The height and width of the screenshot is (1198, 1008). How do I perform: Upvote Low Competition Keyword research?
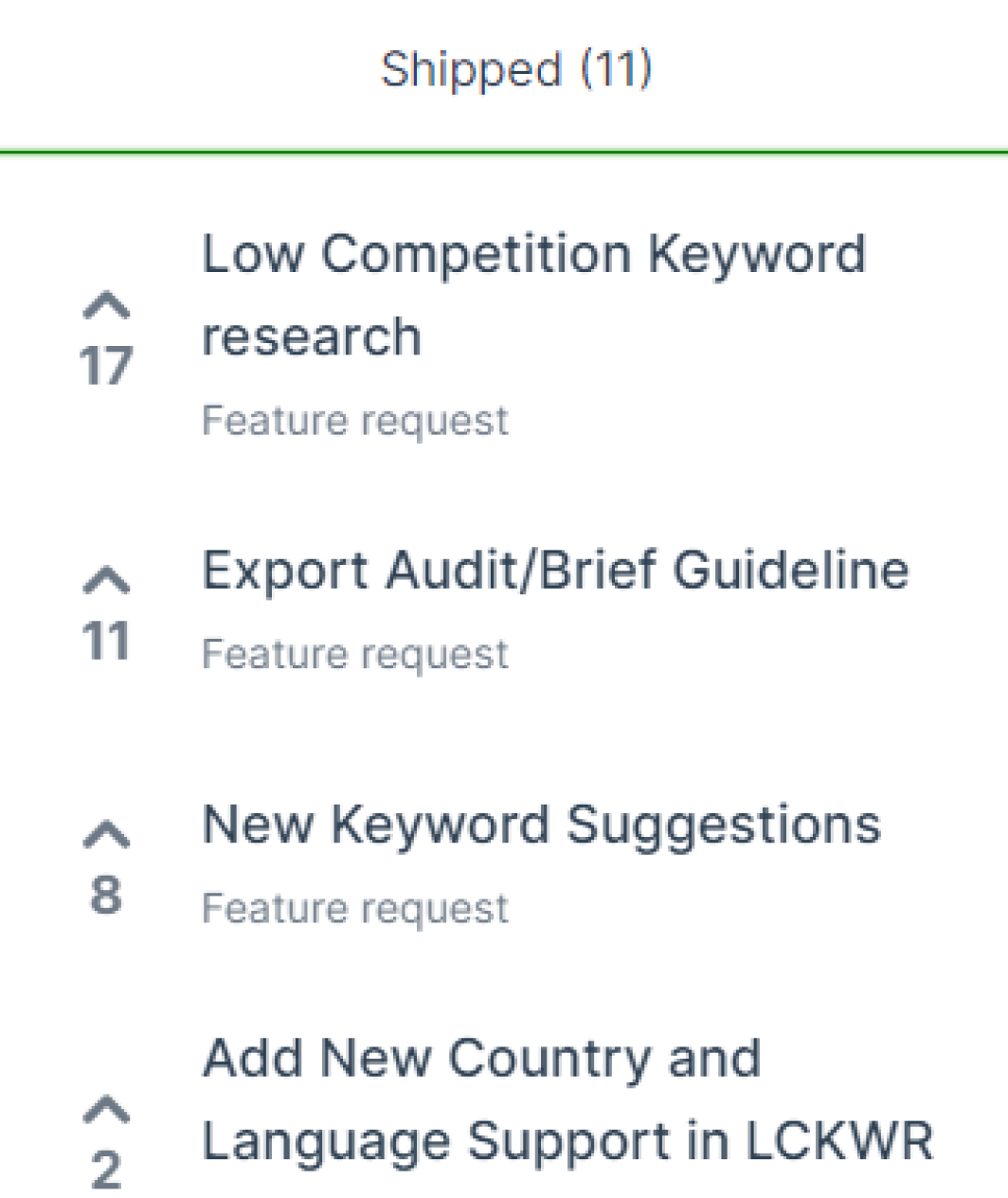click(106, 305)
